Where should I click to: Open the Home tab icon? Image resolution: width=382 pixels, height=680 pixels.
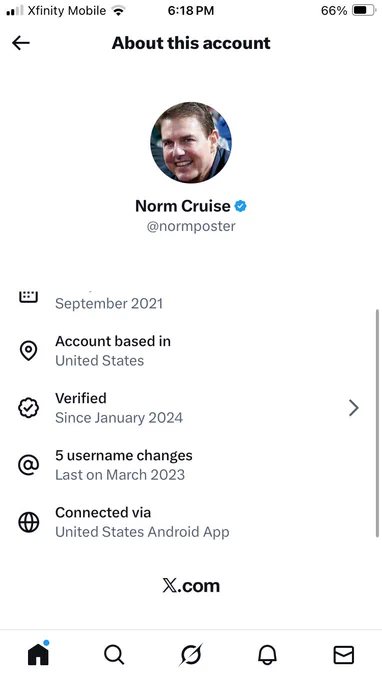[x=38, y=654]
